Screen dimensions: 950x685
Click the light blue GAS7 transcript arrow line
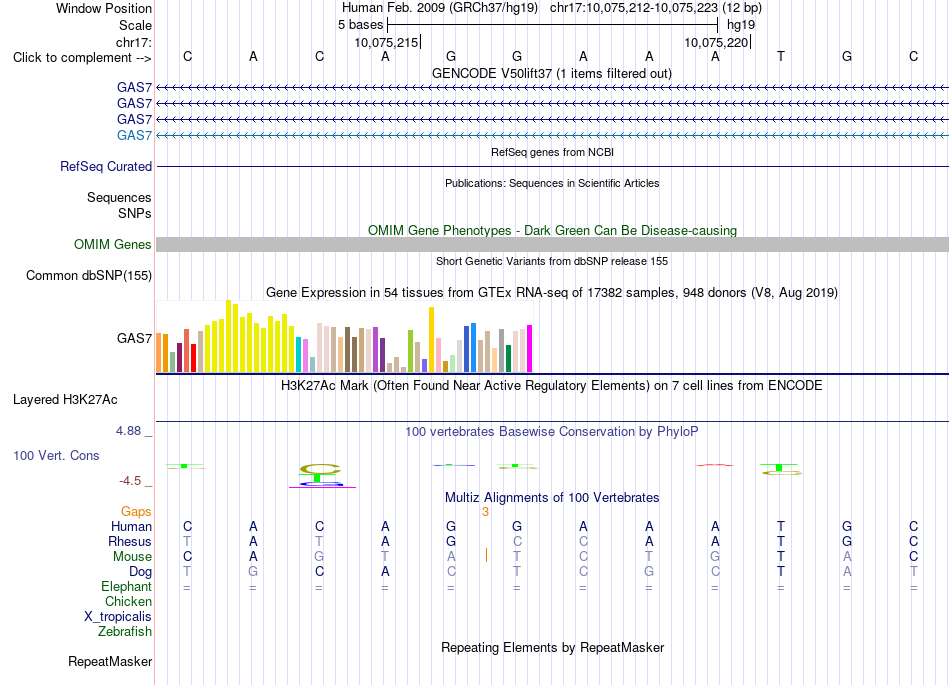[552, 135]
